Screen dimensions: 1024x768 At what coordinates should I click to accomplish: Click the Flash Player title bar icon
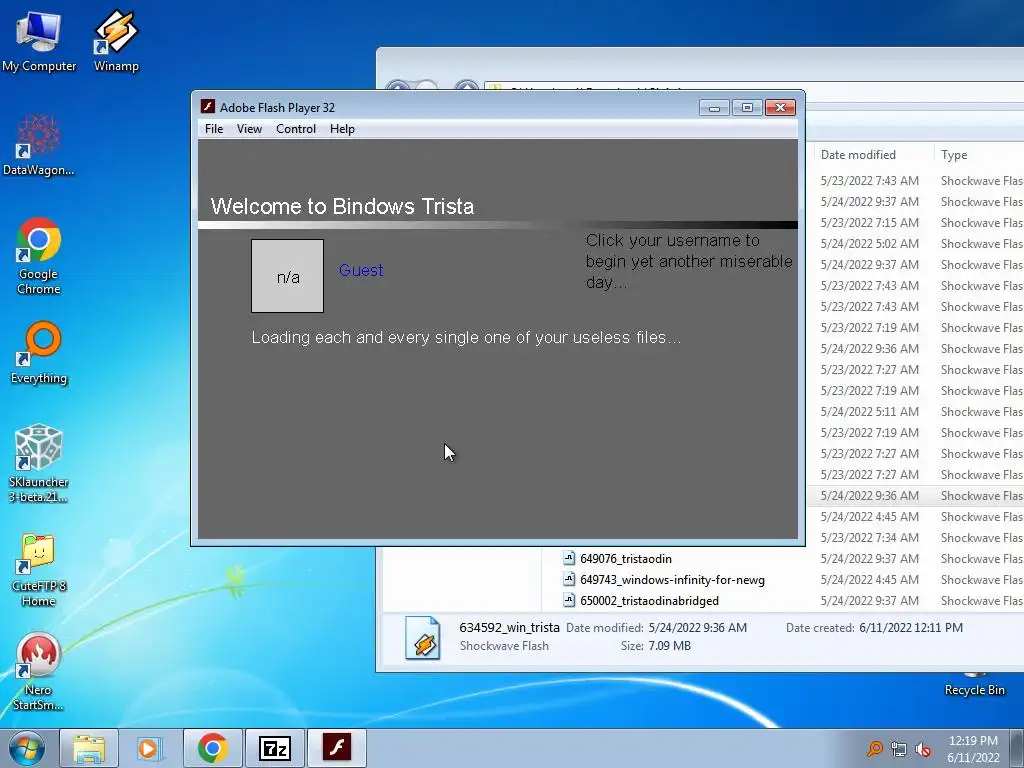pos(208,106)
